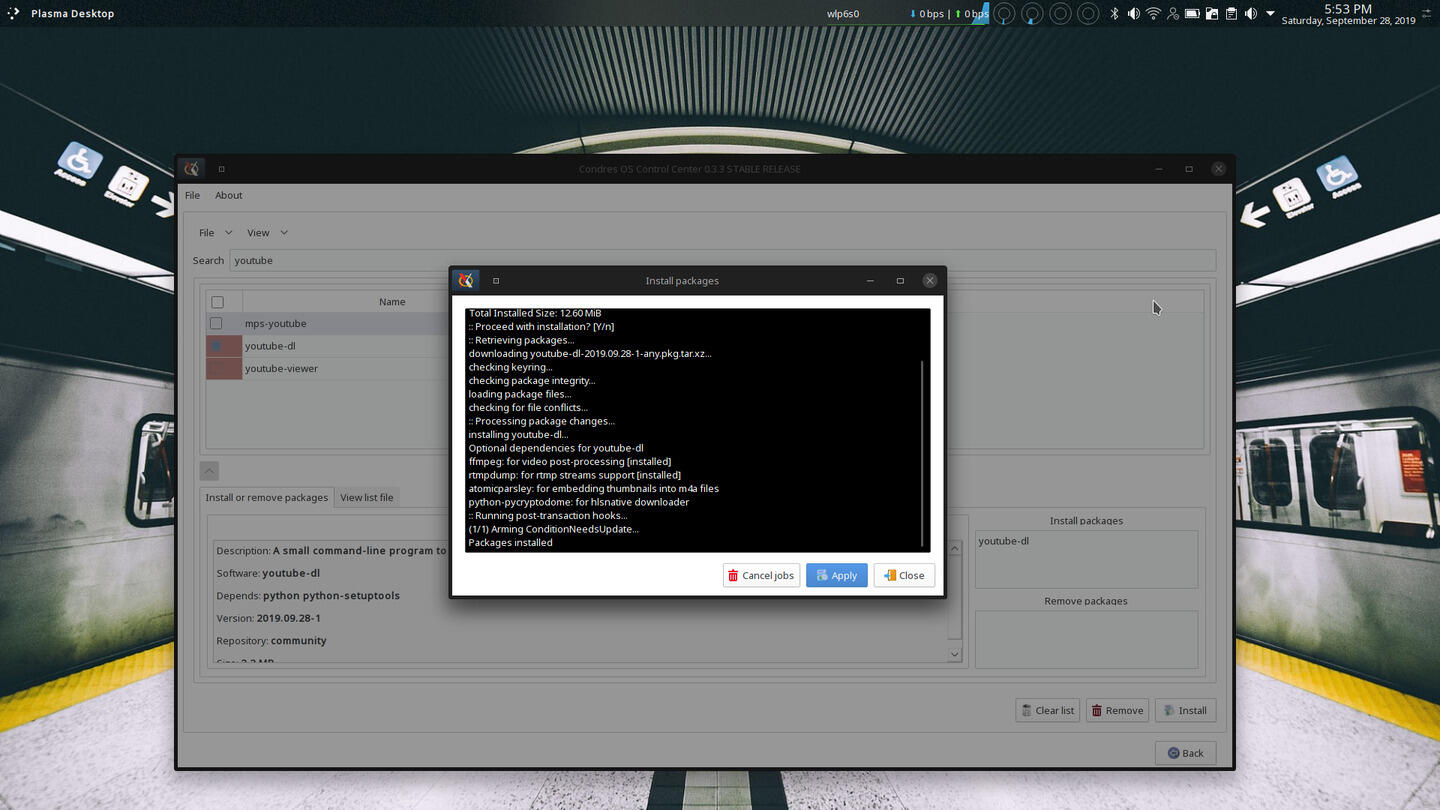Click 'Packages installed' line in terminal
This screenshot has width=1440, height=810.
510,543
